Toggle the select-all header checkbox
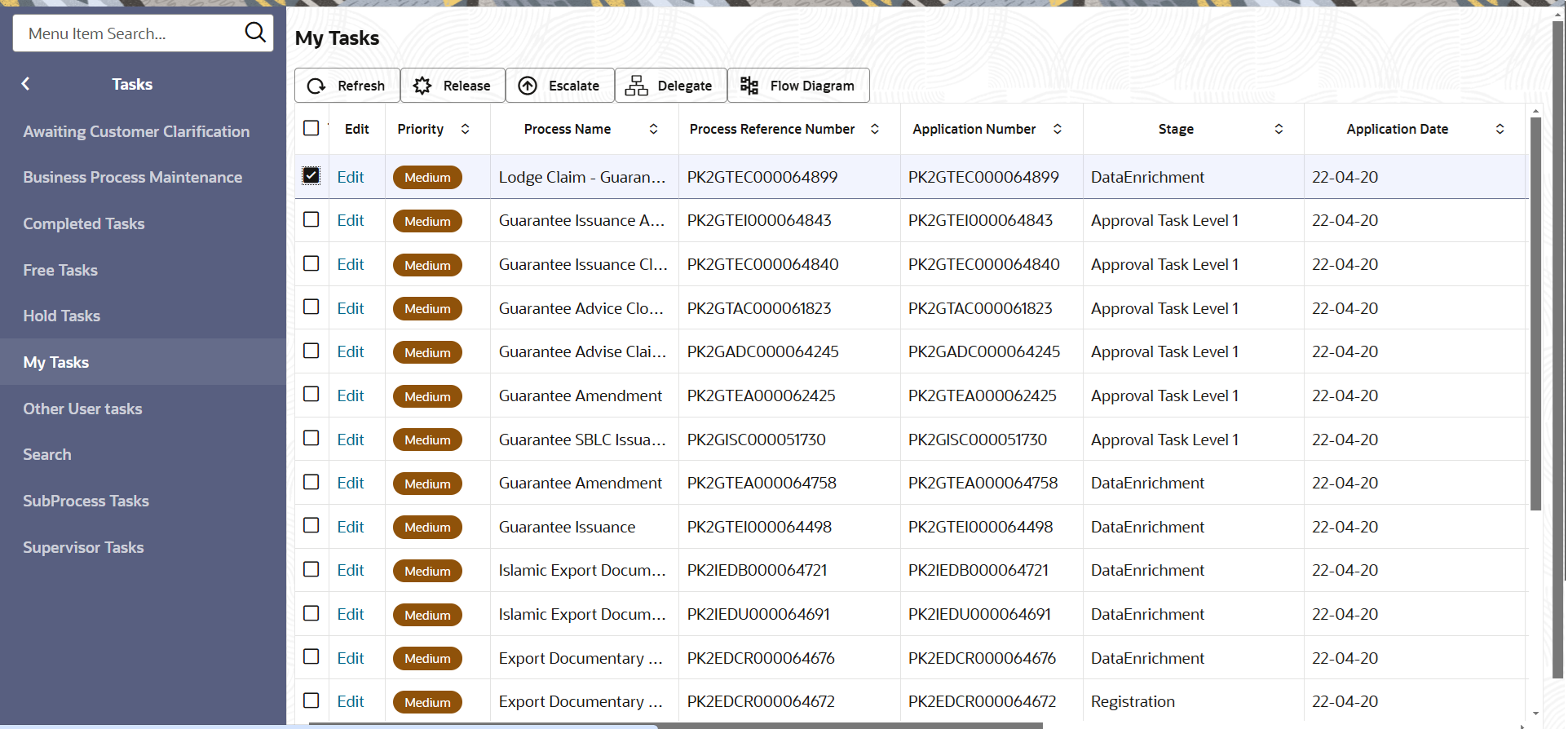1568x729 pixels. coord(311,128)
